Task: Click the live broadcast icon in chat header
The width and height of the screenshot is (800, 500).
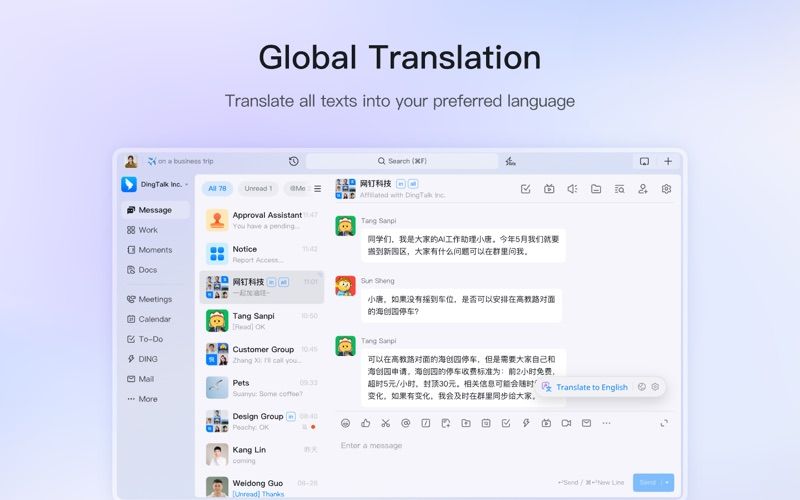Action: click(x=549, y=189)
